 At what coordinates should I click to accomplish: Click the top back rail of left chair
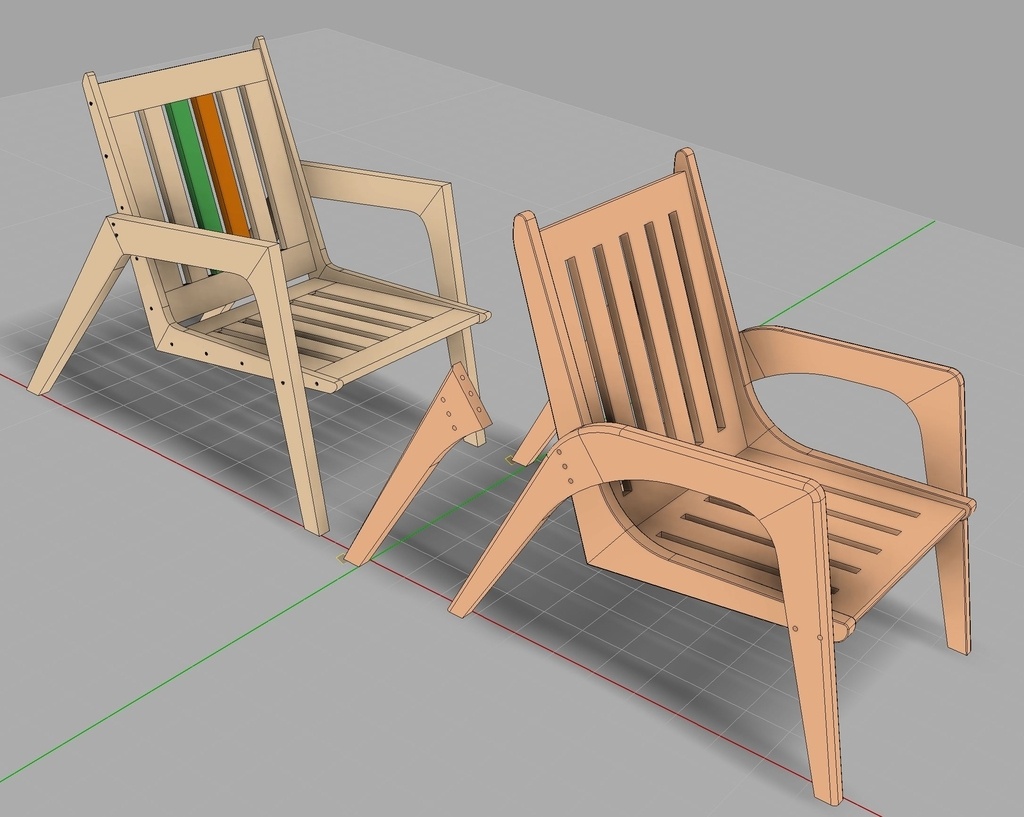pyautogui.click(x=183, y=82)
